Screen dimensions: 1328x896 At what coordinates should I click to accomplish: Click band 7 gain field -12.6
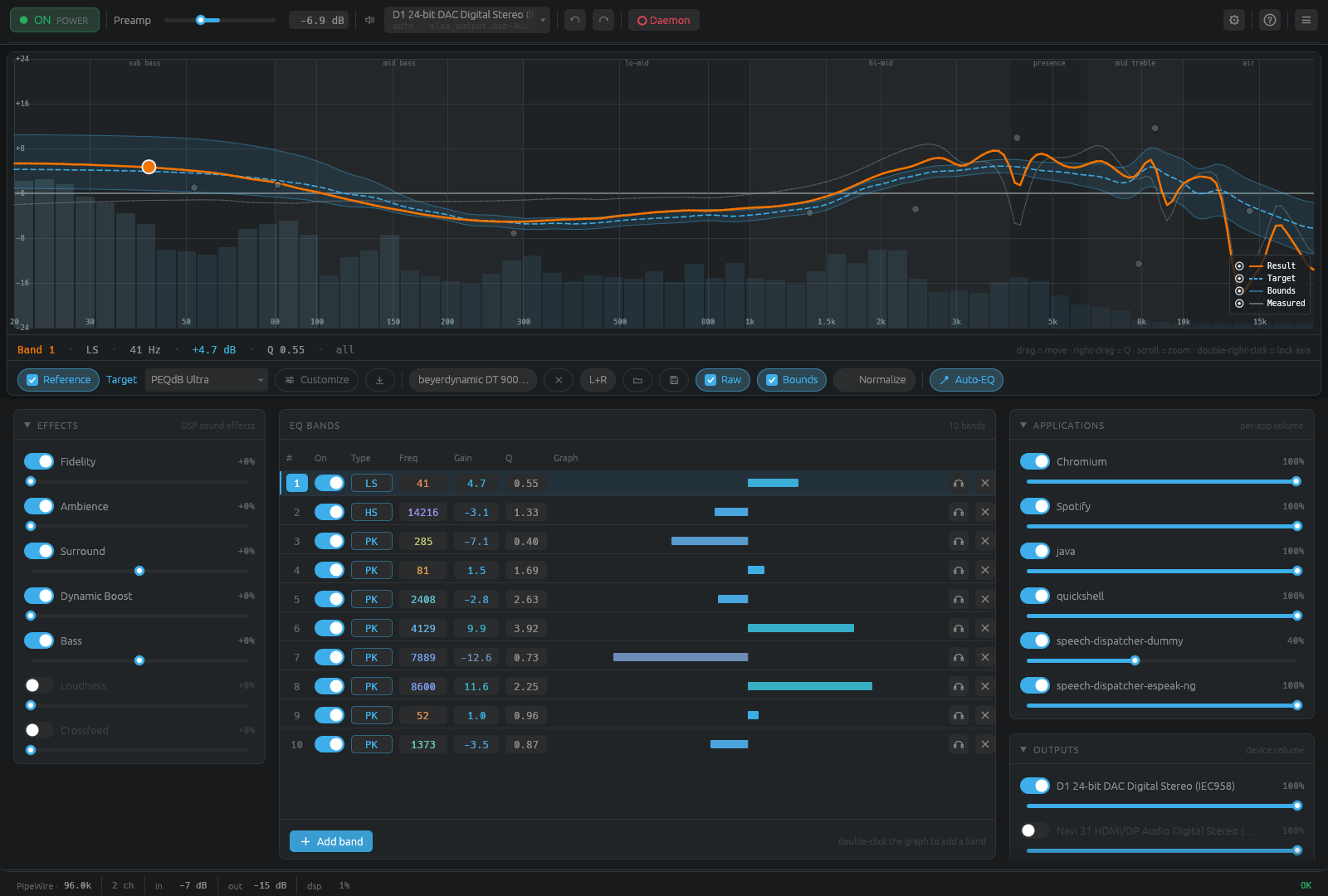[476, 657]
